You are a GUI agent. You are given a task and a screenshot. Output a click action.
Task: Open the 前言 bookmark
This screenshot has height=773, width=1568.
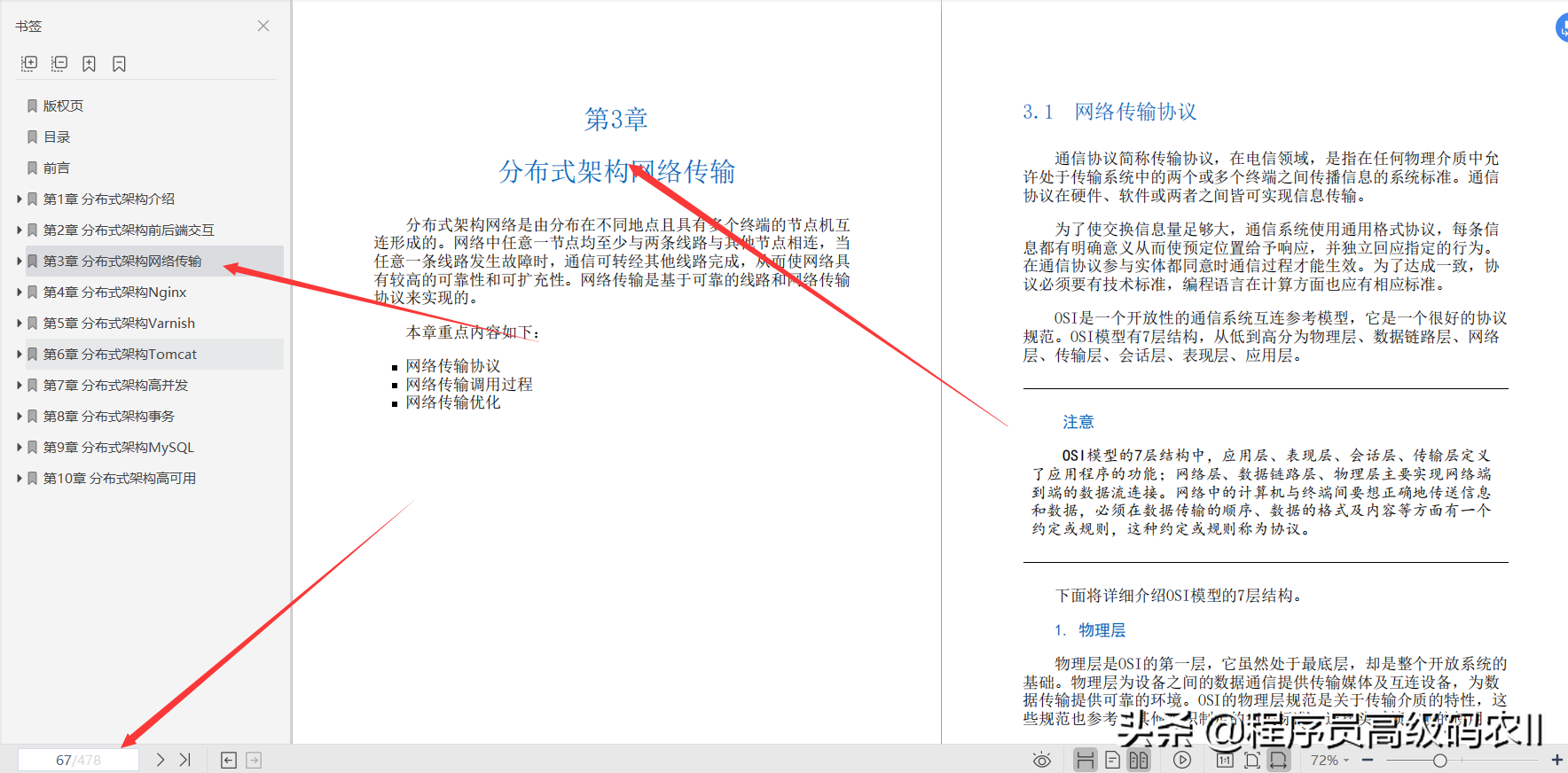point(57,168)
